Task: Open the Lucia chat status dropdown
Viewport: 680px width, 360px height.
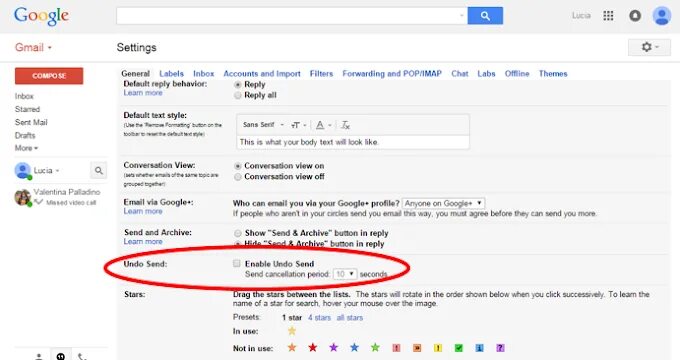Action: click(x=46, y=170)
